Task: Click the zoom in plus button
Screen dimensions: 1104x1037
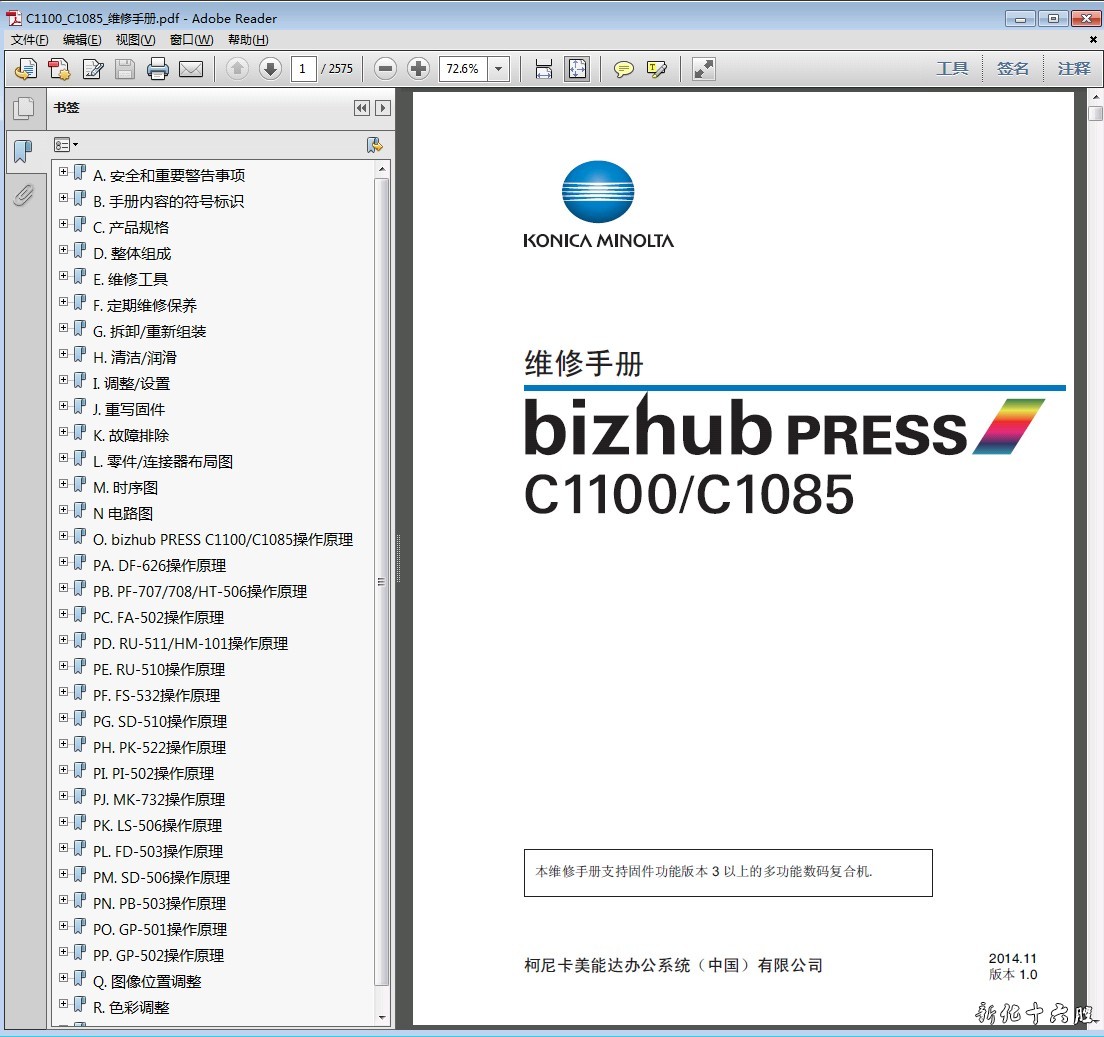Action: tap(419, 69)
